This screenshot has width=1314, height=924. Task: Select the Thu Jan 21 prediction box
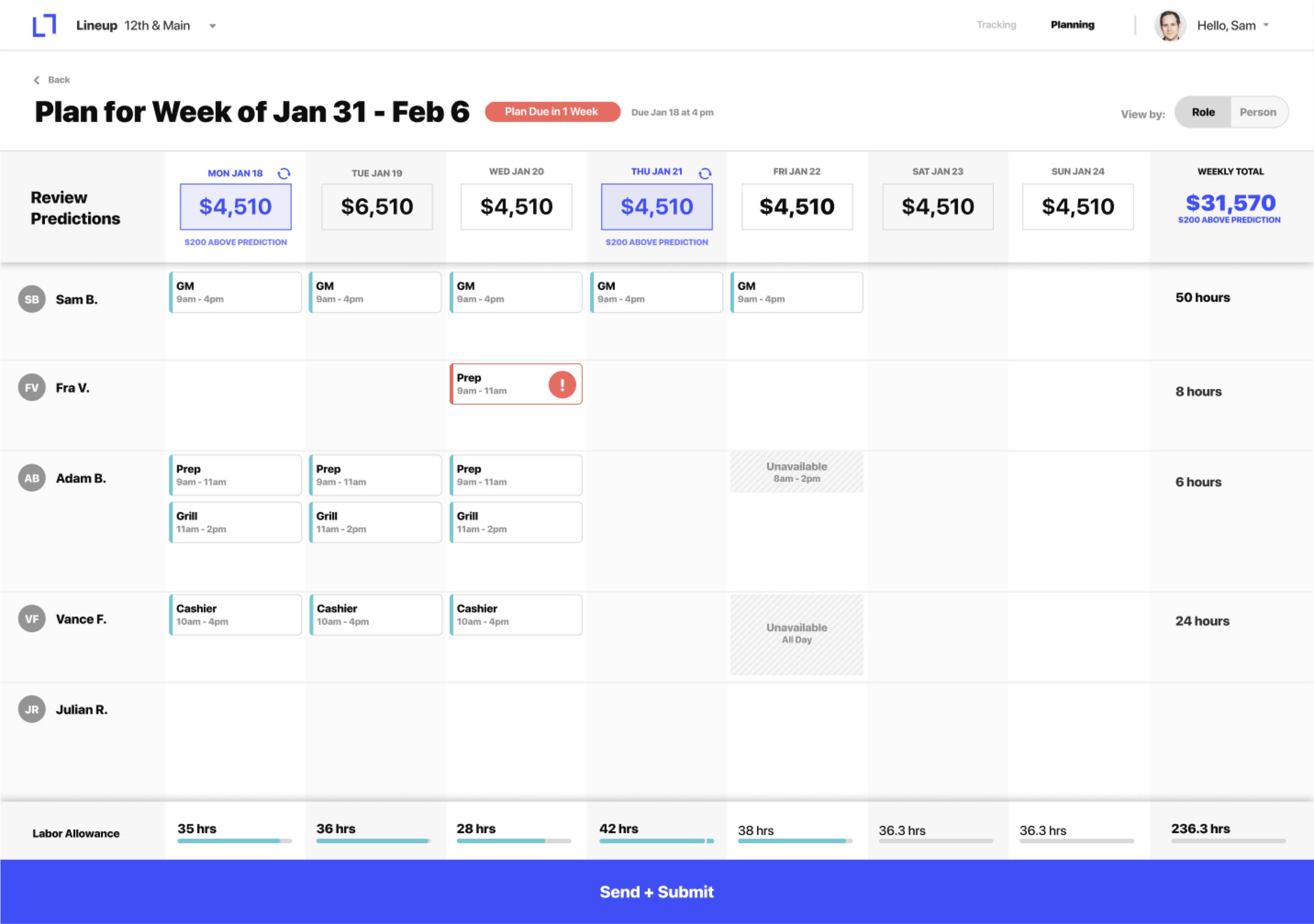coord(657,206)
